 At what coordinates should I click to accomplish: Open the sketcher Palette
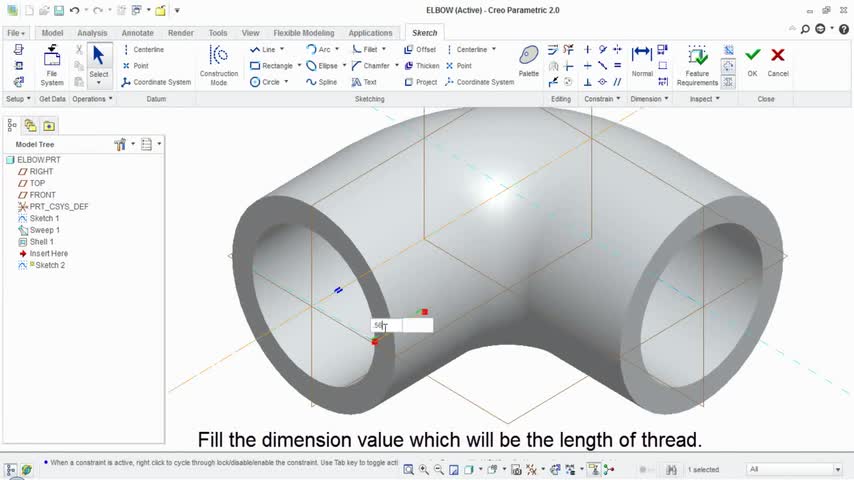(528, 61)
